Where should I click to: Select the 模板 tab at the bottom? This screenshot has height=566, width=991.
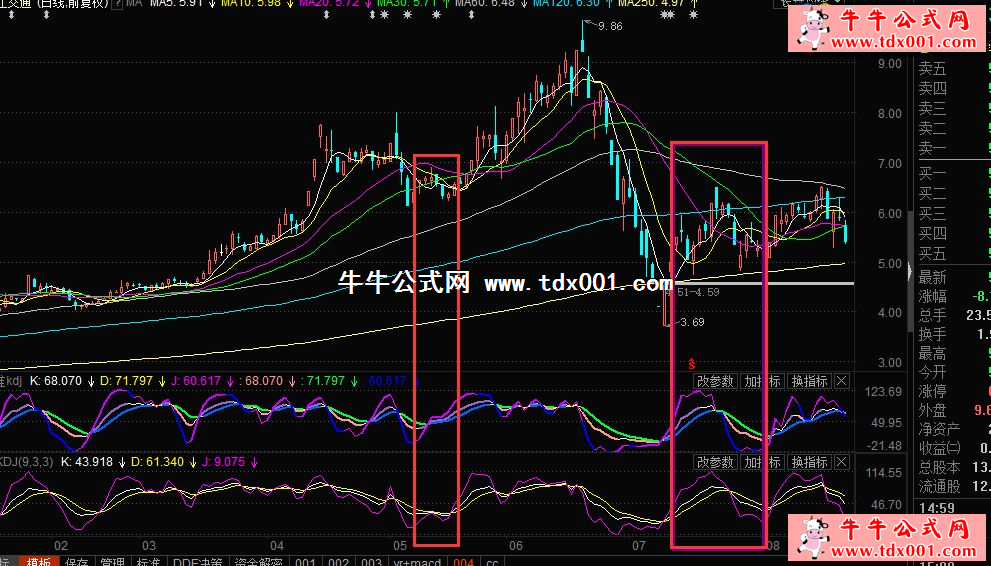click(39, 561)
